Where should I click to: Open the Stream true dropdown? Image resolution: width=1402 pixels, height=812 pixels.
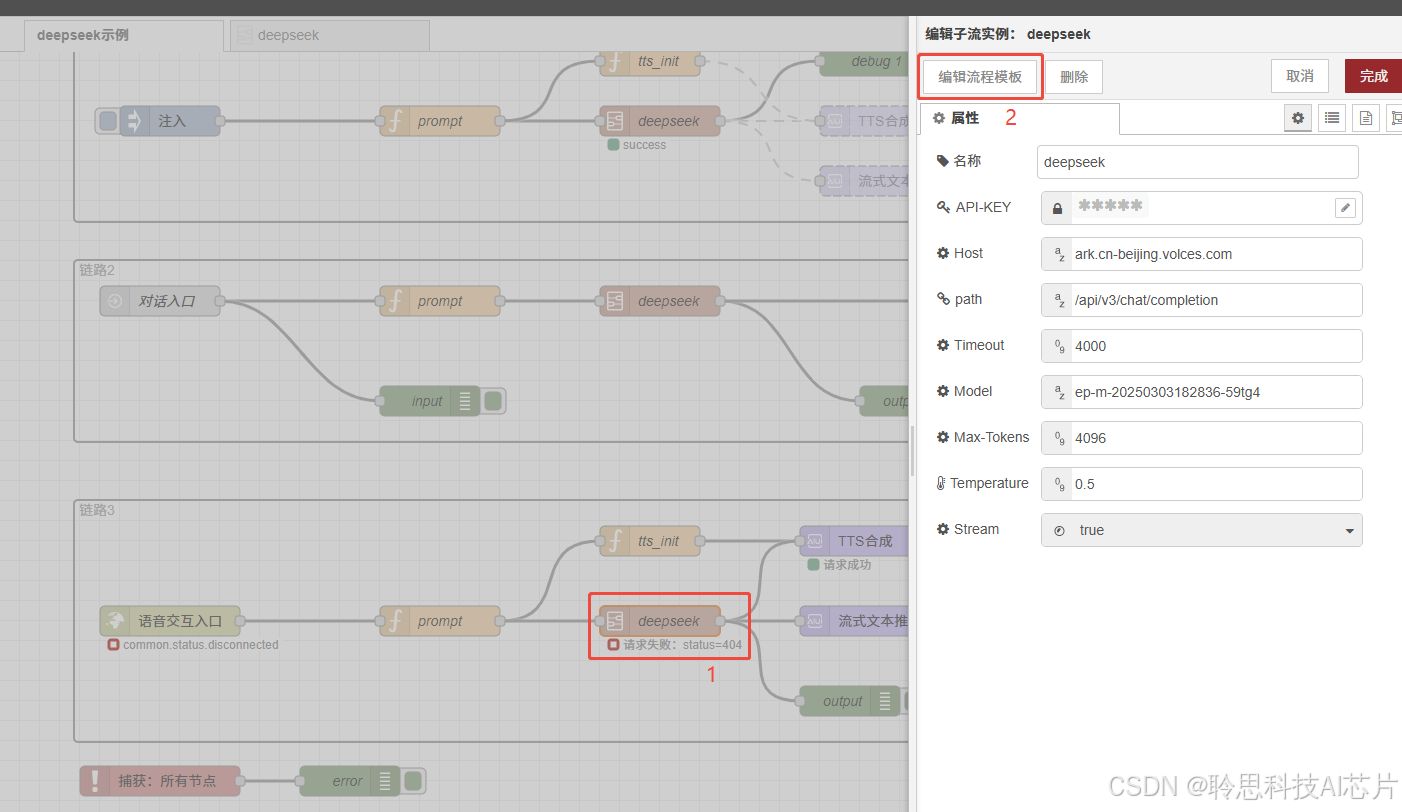pyautogui.click(x=1202, y=530)
